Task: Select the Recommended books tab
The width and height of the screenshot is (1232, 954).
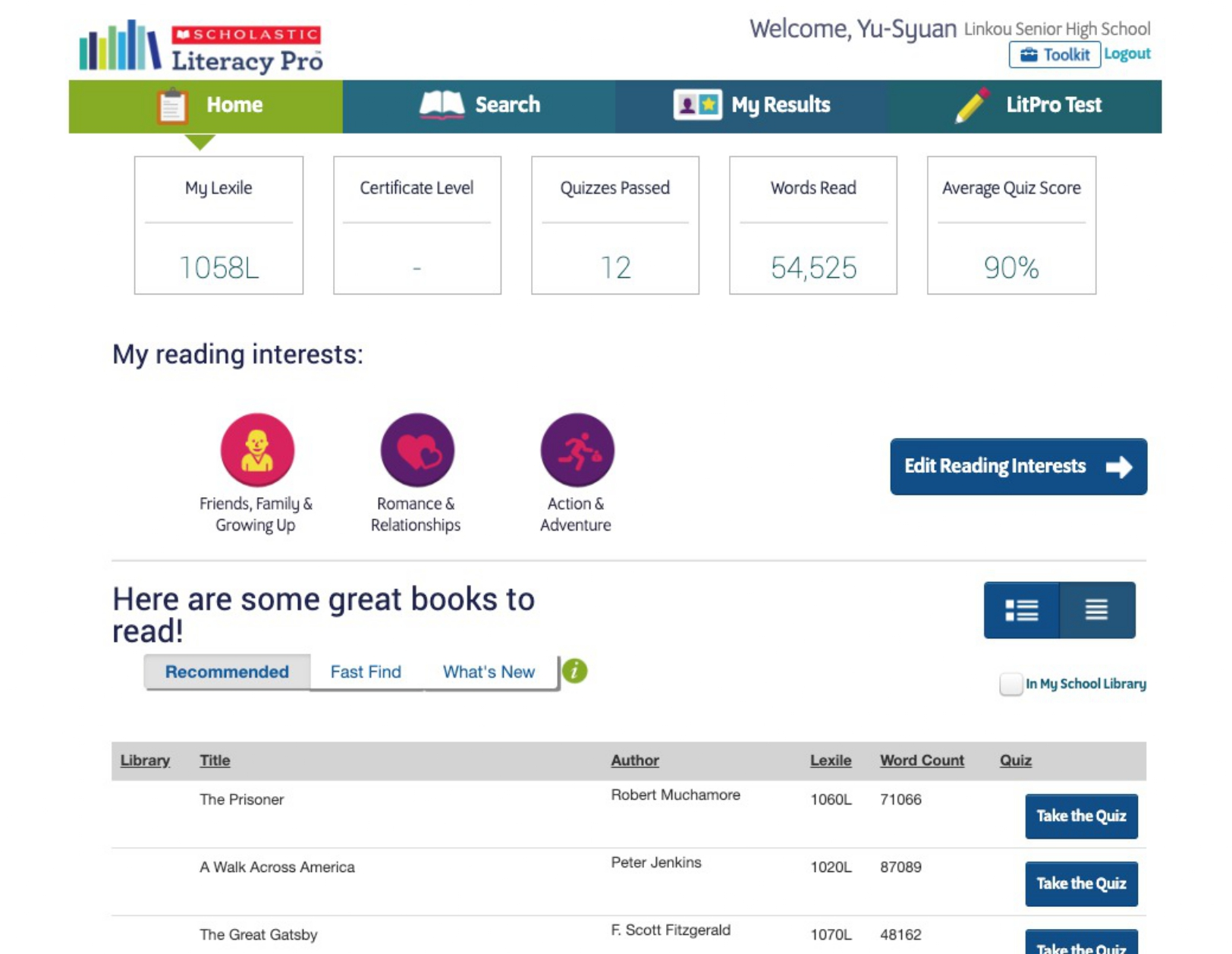Action: pos(227,672)
